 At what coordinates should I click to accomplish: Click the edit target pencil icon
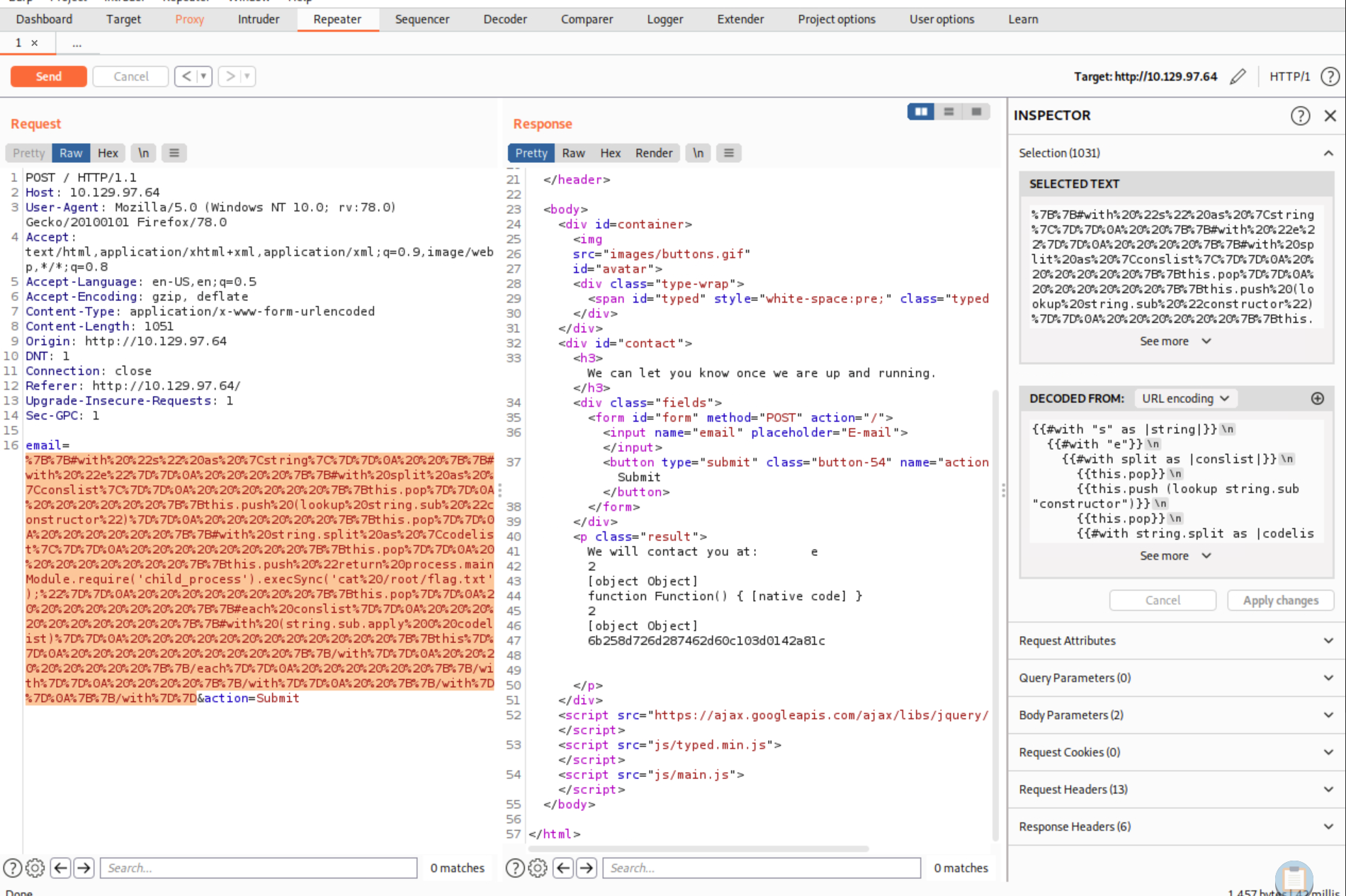pos(1238,76)
